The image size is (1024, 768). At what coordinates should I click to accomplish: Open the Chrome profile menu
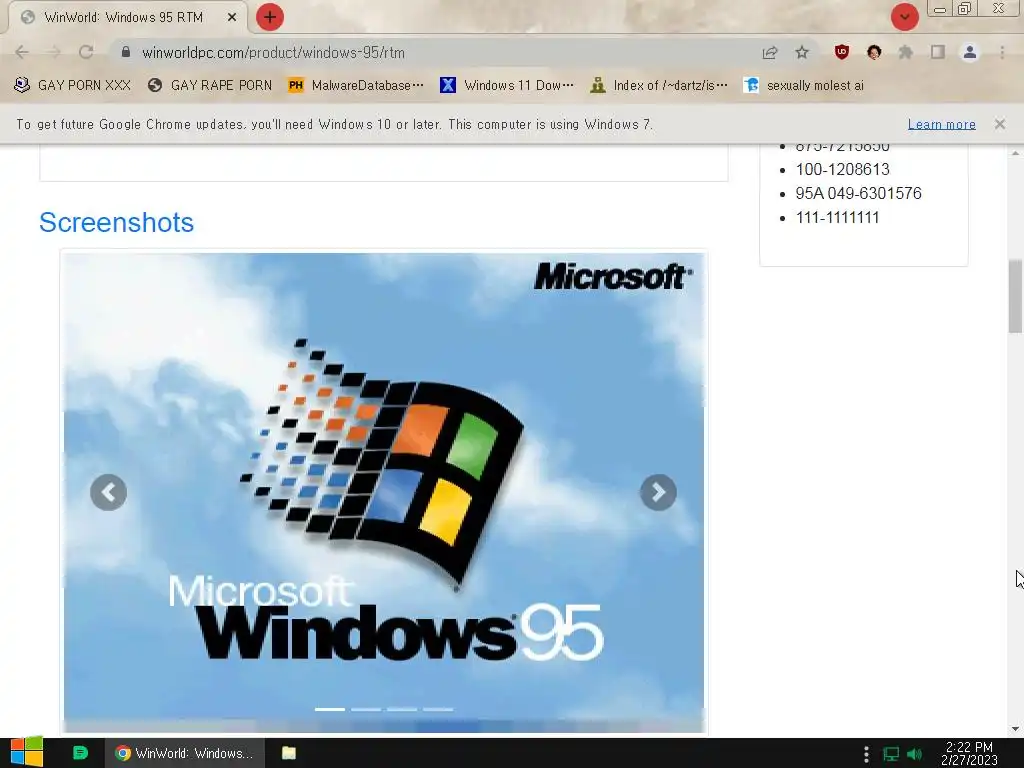point(970,52)
